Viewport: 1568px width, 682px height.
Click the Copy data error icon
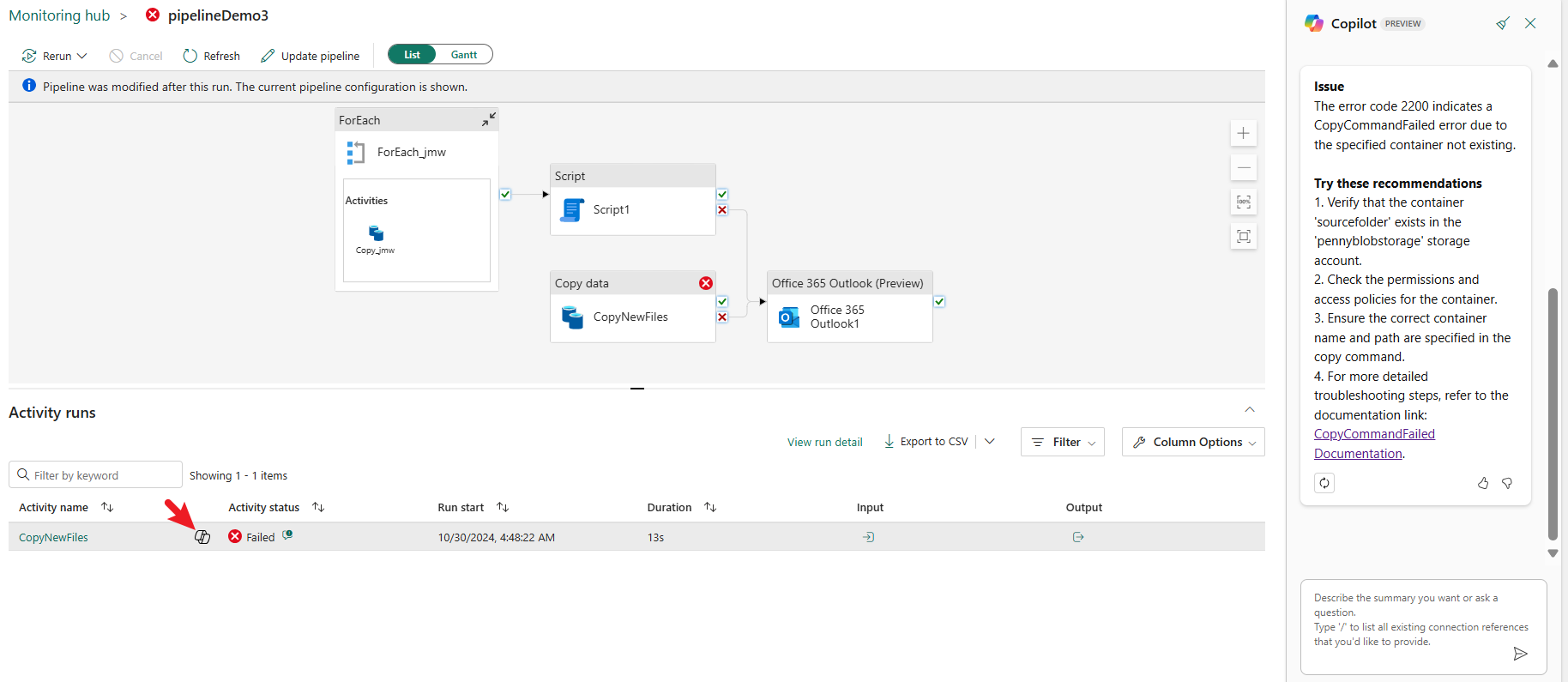706,283
